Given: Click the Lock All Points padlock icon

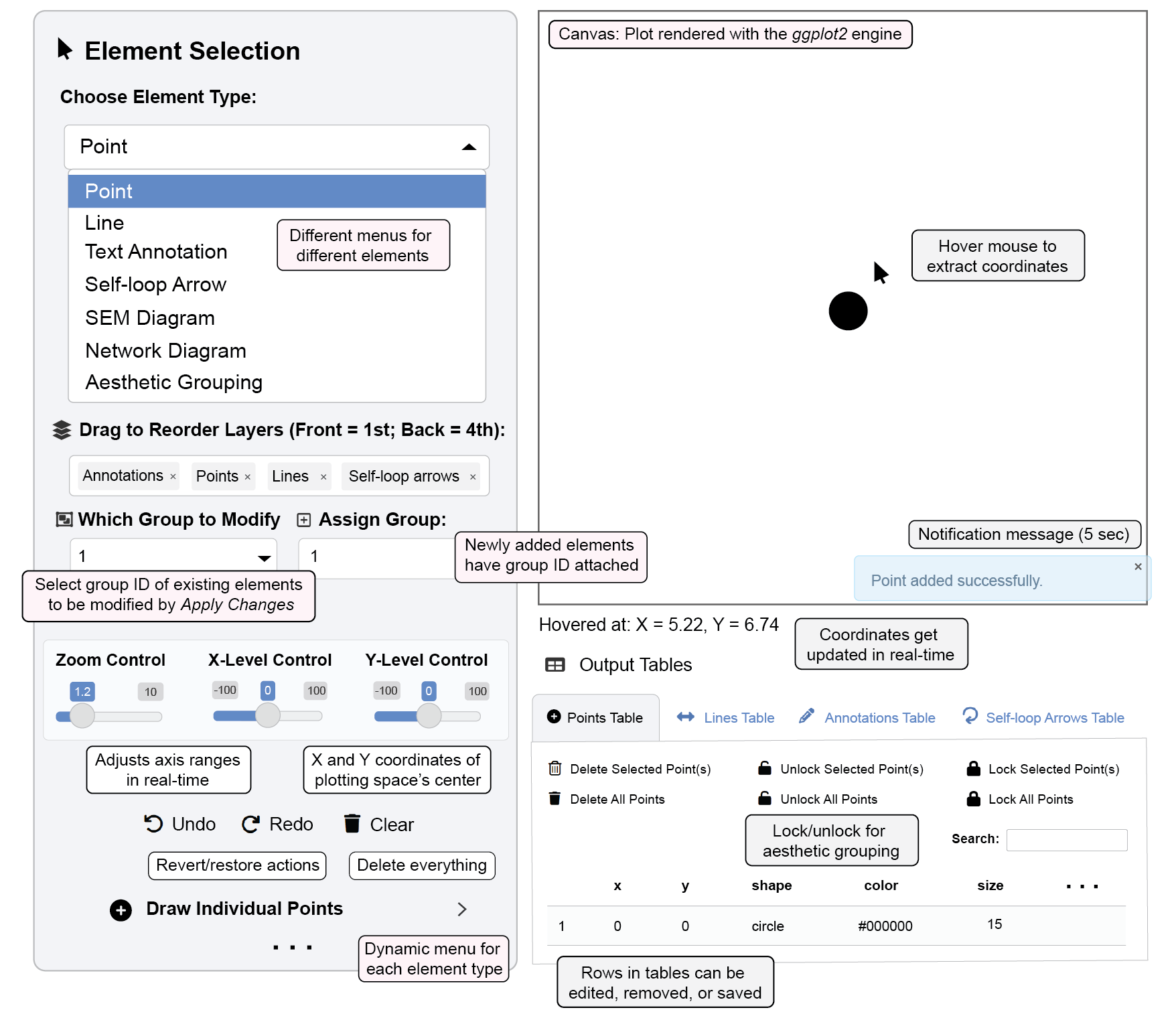Looking at the screenshot, I should coord(974,798).
